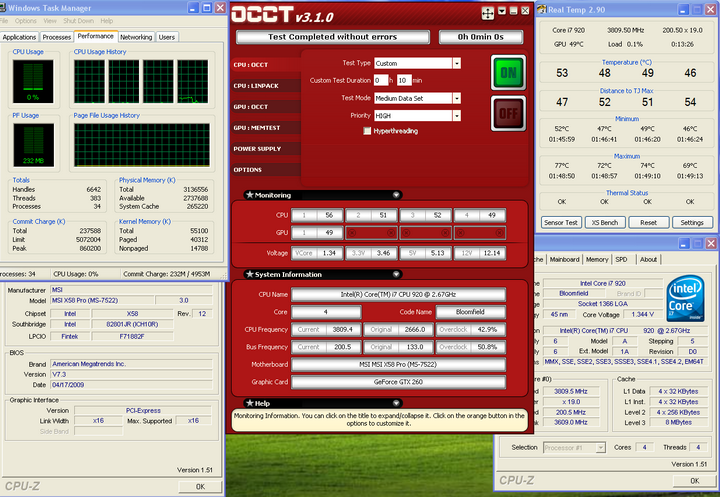Collapse the System Information section arrow
Viewport: 720px width, 497px height.
[x=396, y=274]
